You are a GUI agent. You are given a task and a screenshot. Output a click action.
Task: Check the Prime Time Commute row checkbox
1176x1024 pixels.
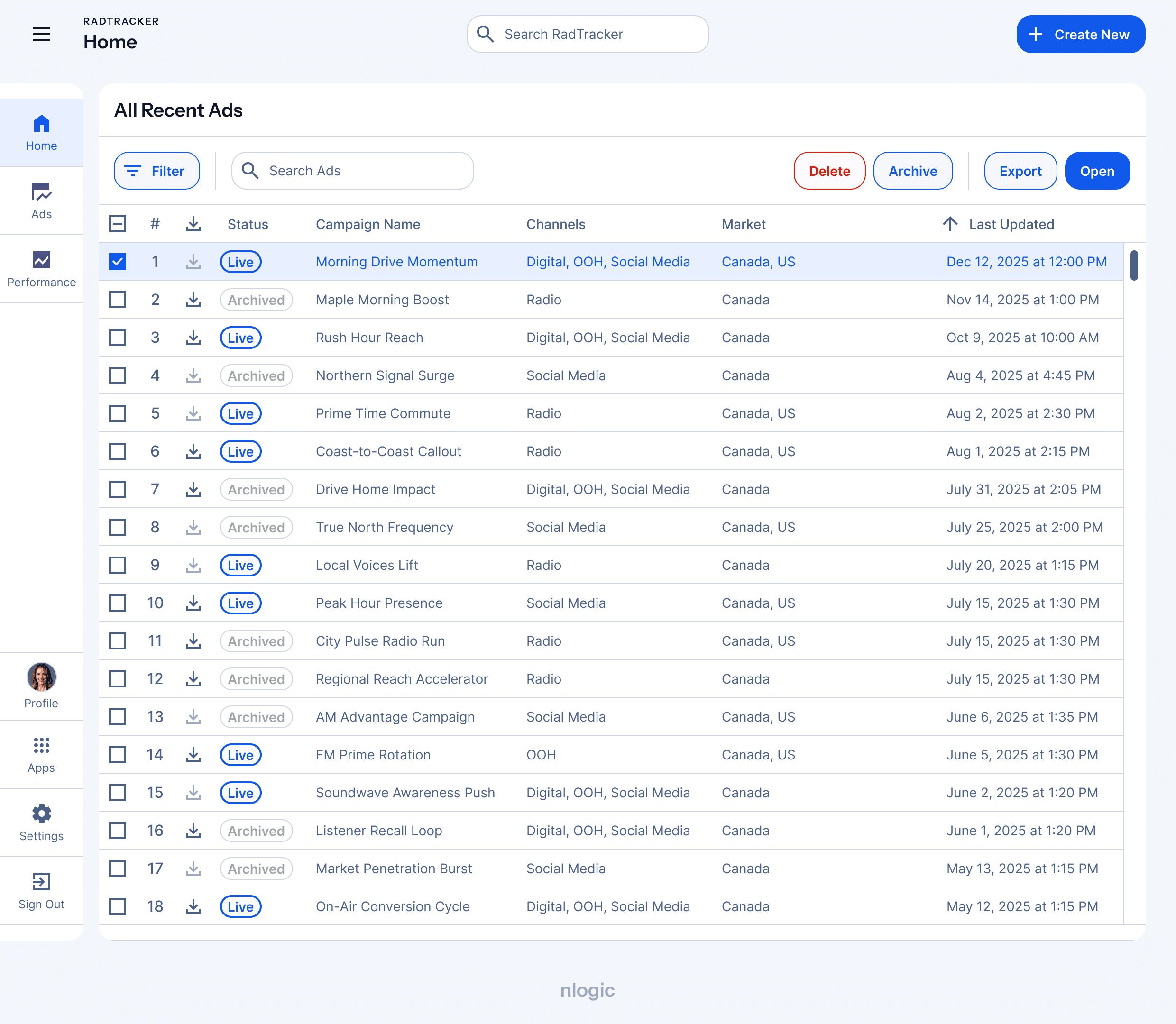pos(118,413)
